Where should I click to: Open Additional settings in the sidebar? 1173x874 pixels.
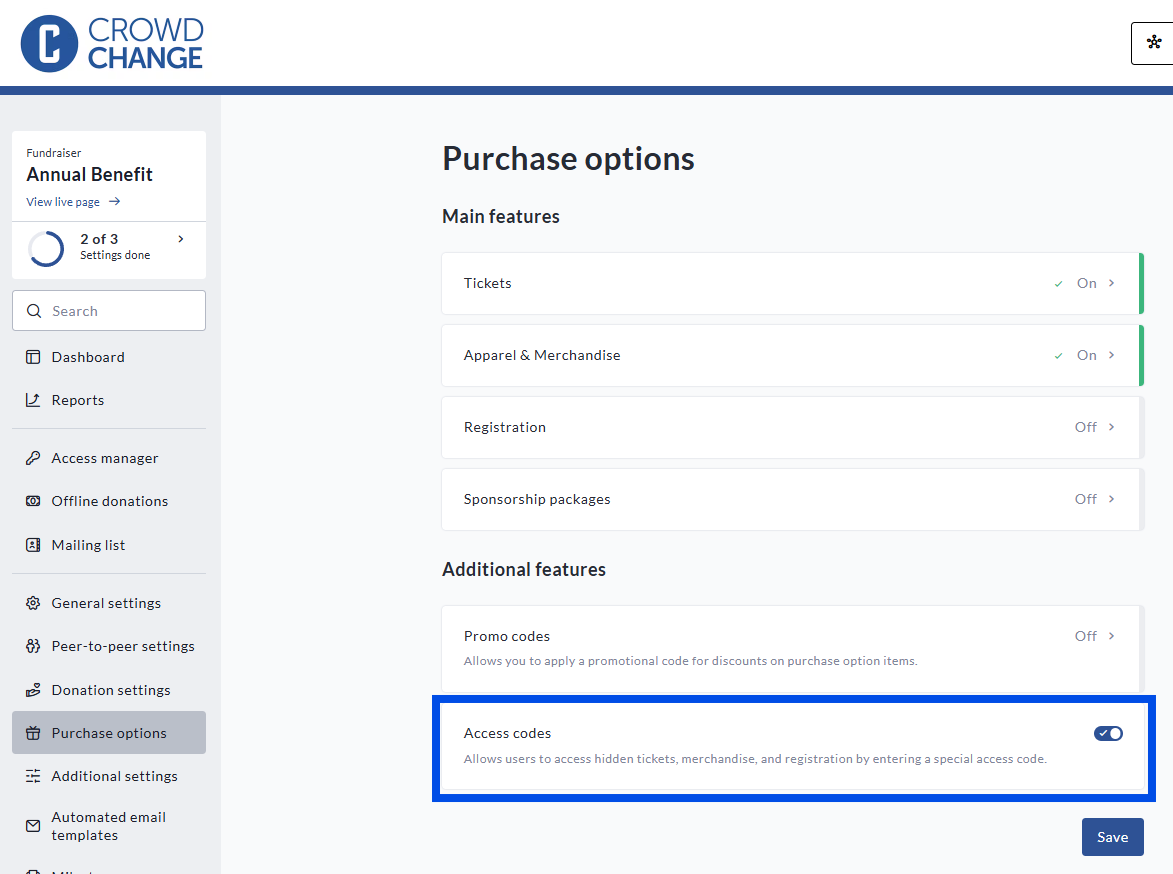click(x=114, y=776)
